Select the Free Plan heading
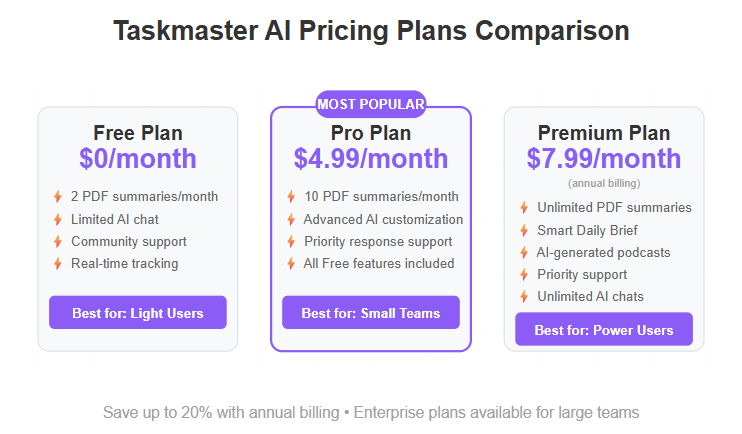742x434 pixels. point(138,133)
